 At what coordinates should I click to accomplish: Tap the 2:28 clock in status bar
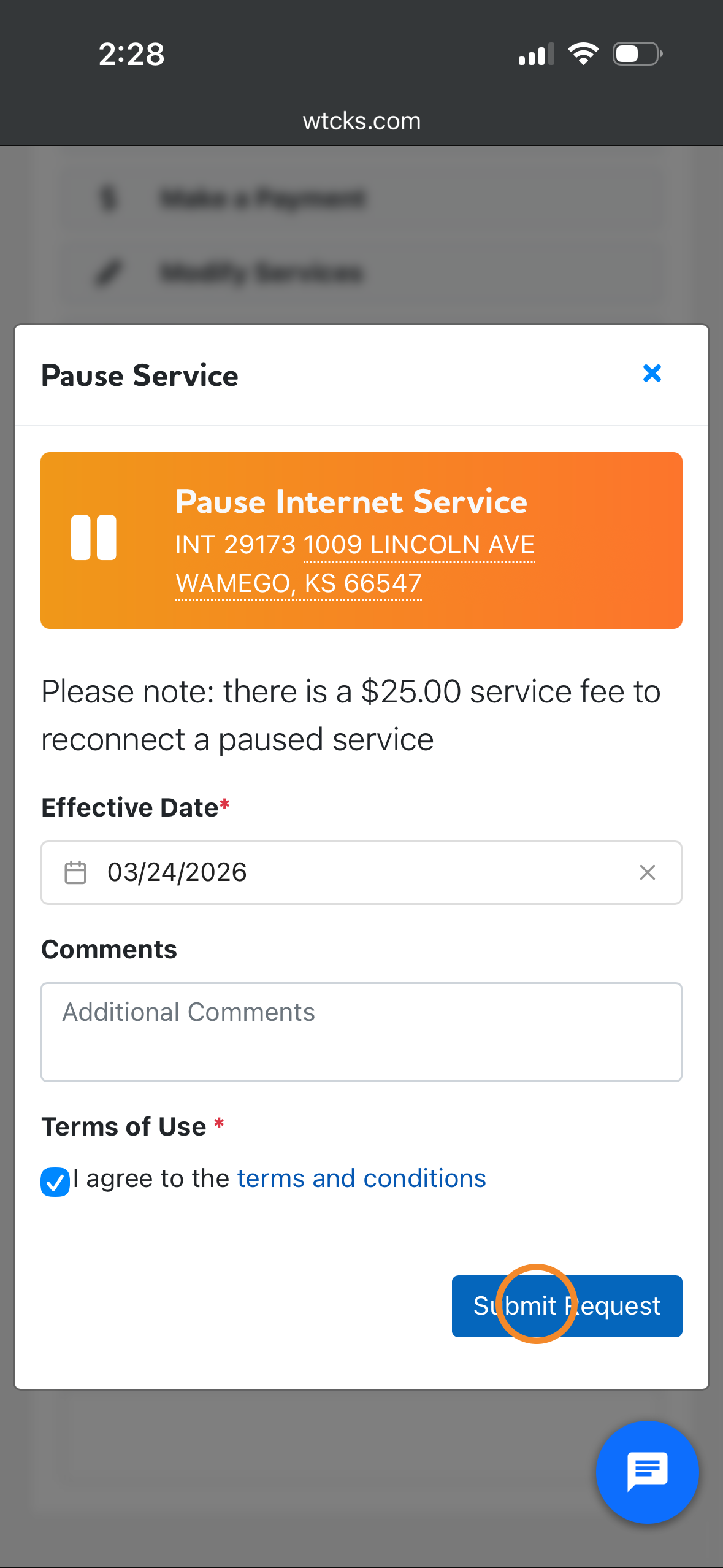(131, 54)
